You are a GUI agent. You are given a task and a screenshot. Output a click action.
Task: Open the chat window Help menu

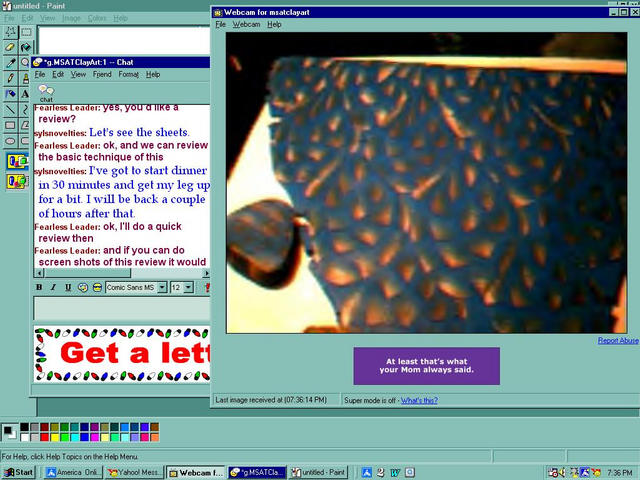coord(153,74)
